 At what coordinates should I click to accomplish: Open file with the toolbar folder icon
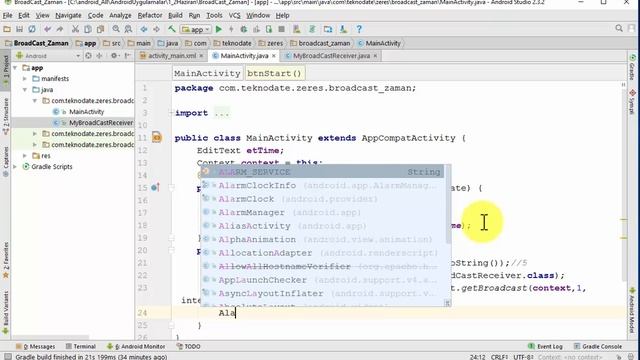7,29
